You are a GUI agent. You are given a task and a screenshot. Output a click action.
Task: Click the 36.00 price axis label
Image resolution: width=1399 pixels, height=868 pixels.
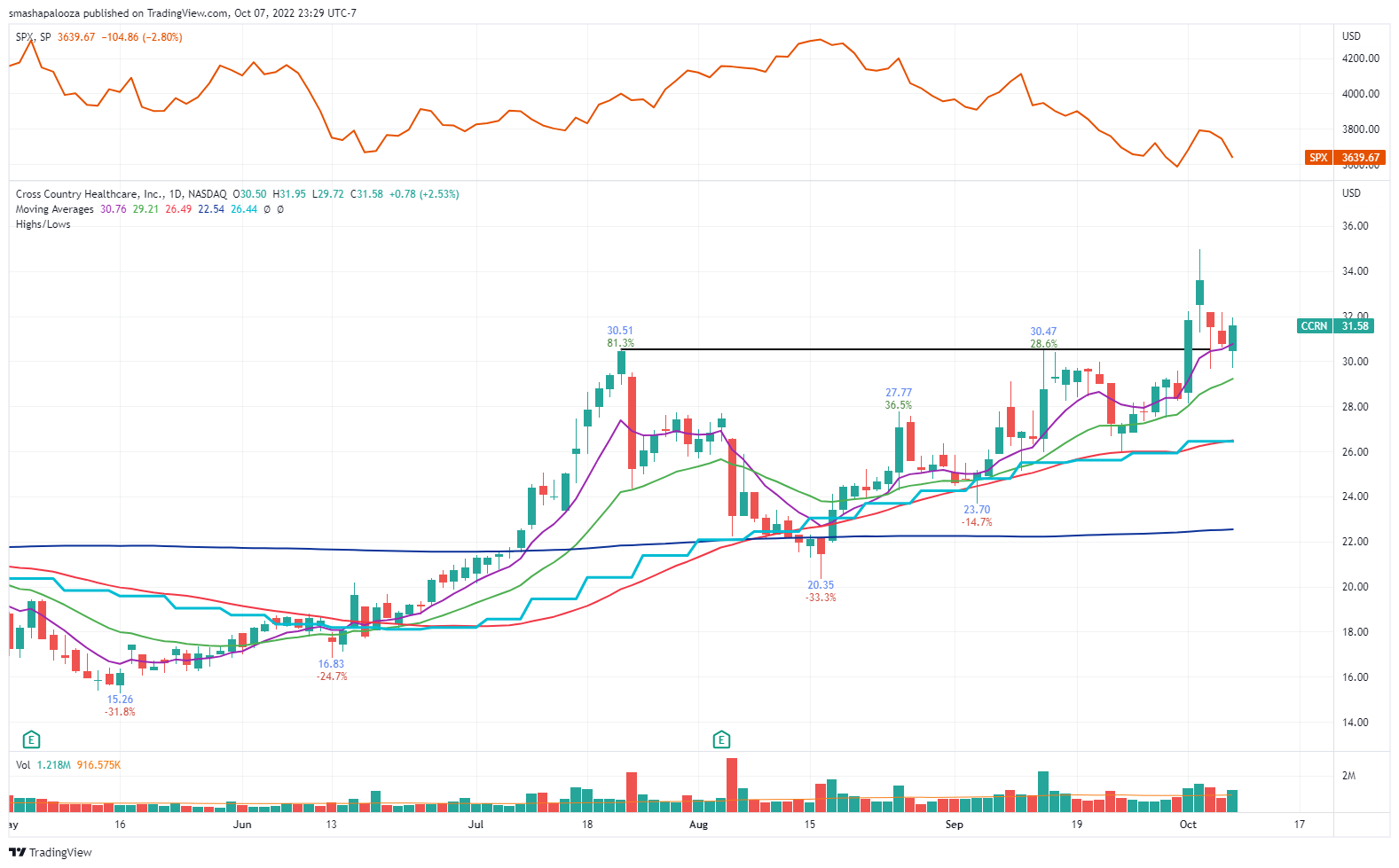coord(1355,226)
